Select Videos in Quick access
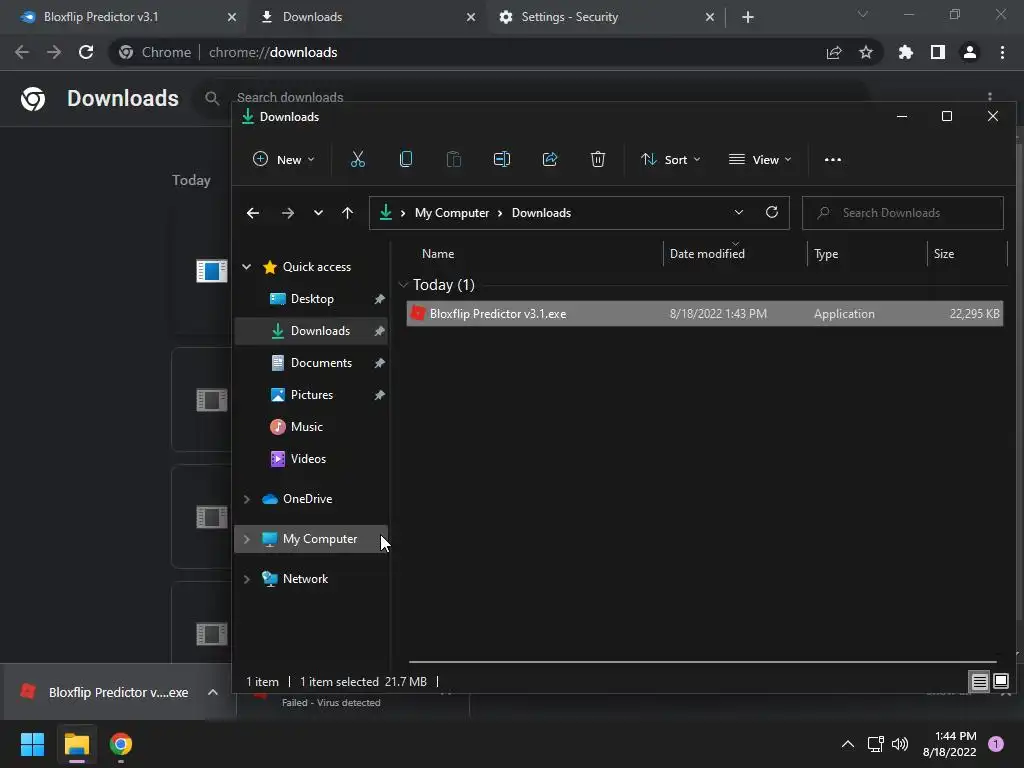The image size is (1024, 768). [x=312, y=458]
